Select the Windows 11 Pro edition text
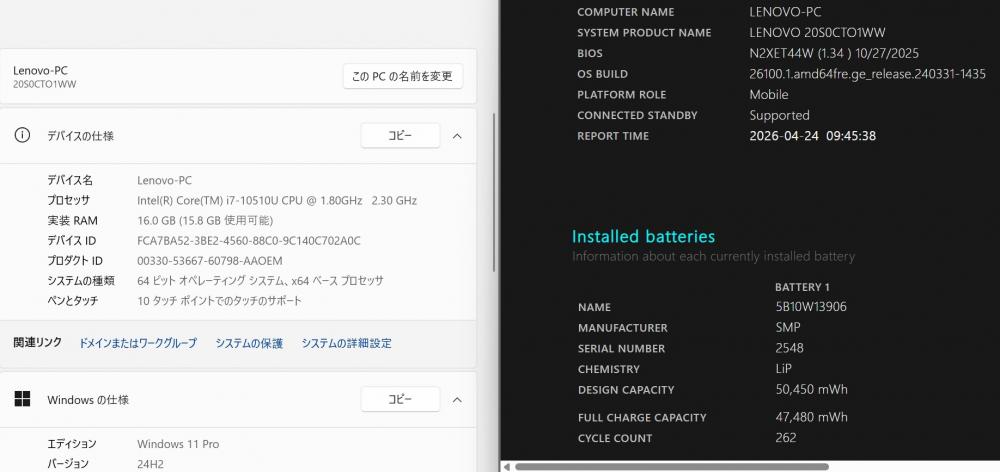This screenshot has height=472, width=1000. (178, 444)
